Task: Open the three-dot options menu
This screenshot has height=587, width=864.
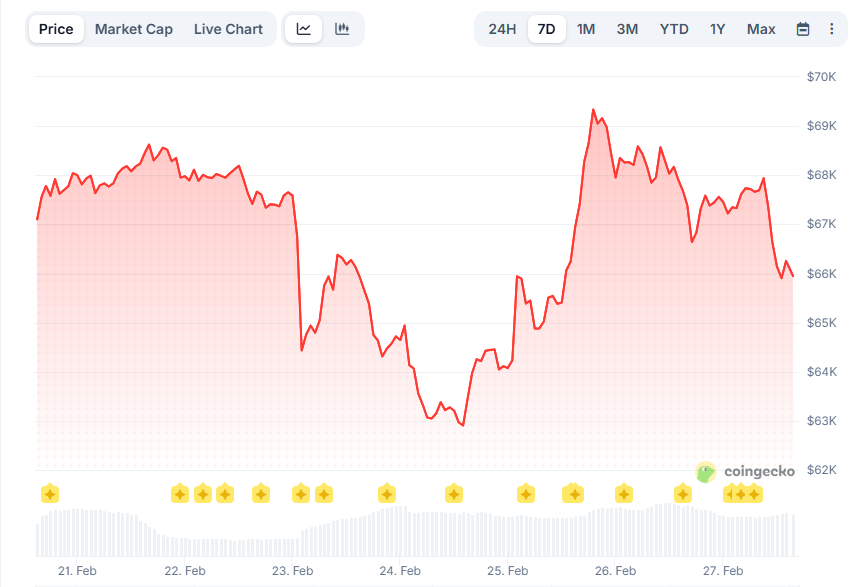Action: pos(831,29)
